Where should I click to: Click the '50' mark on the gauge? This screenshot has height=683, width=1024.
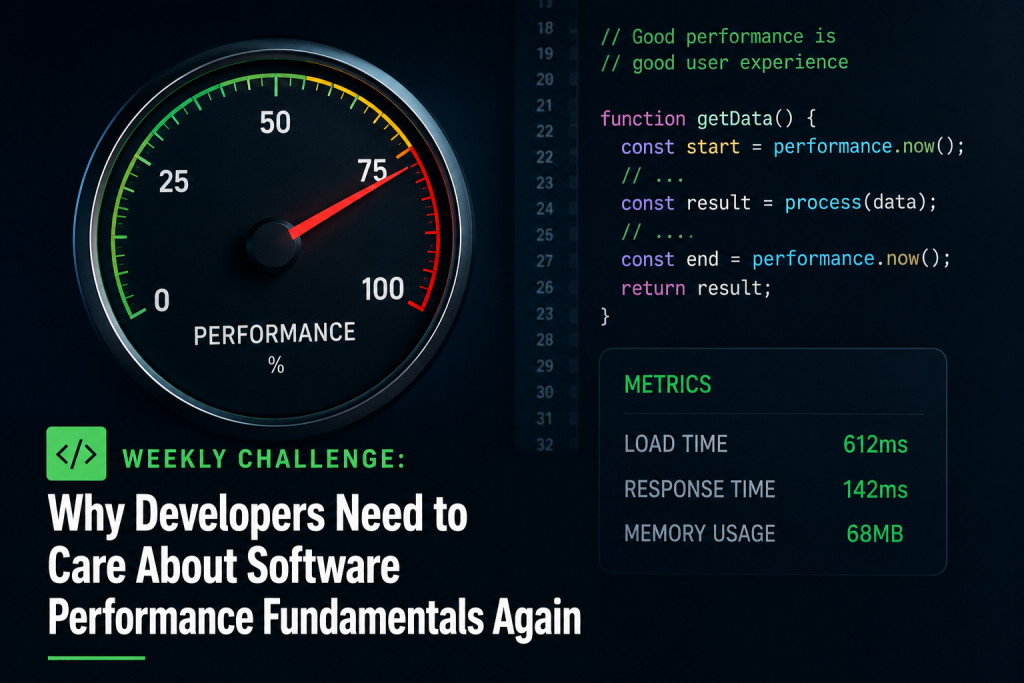point(275,123)
